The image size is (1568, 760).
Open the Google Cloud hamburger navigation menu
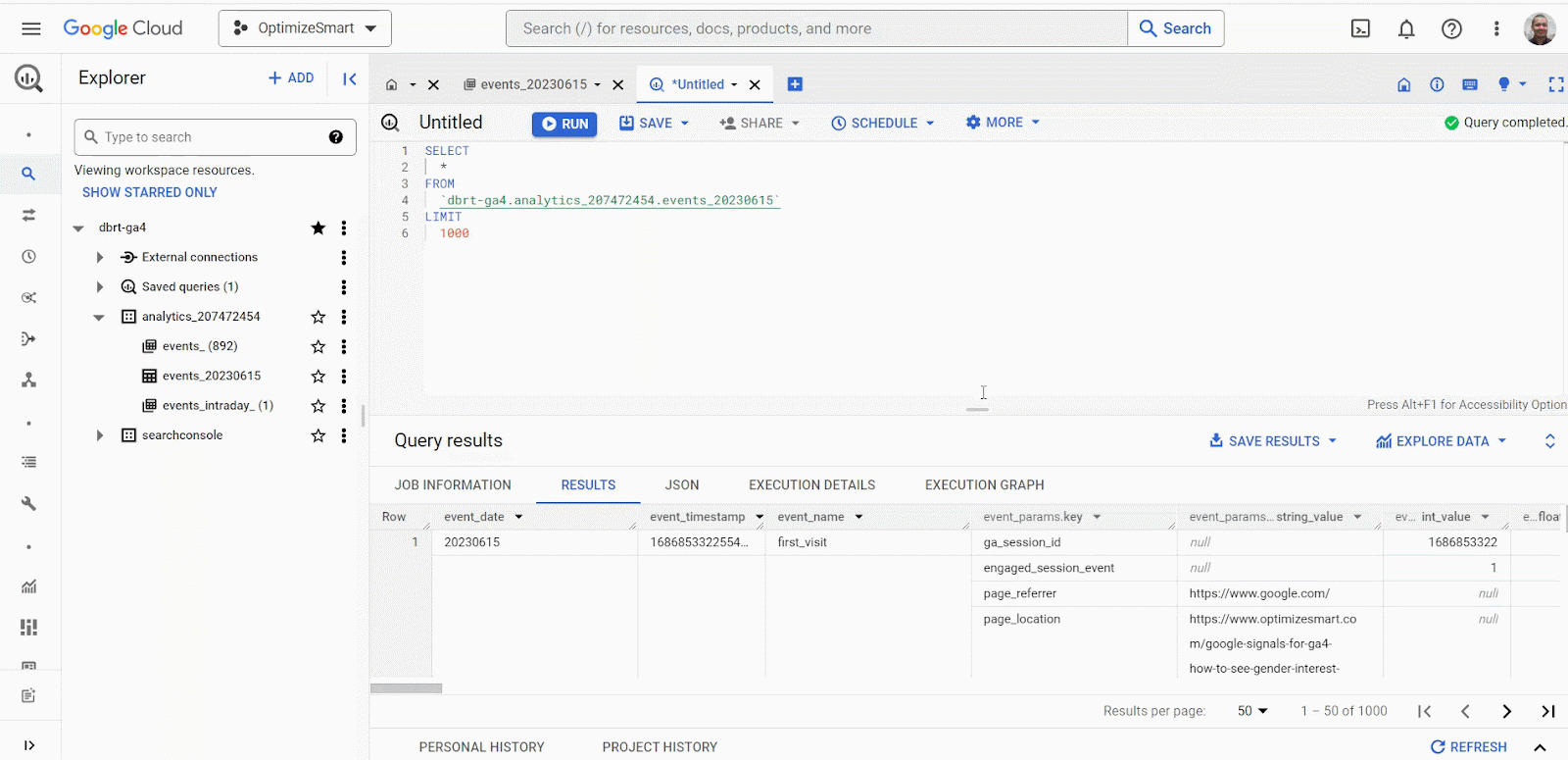(x=30, y=28)
